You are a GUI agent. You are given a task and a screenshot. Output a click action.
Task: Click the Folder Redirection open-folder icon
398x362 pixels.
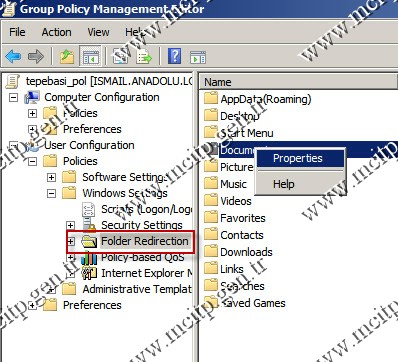tap(89, 241)
